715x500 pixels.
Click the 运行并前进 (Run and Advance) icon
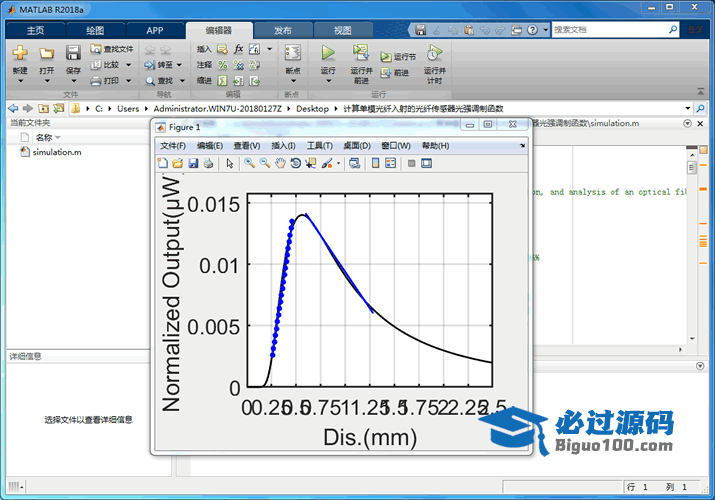point(361,53)
